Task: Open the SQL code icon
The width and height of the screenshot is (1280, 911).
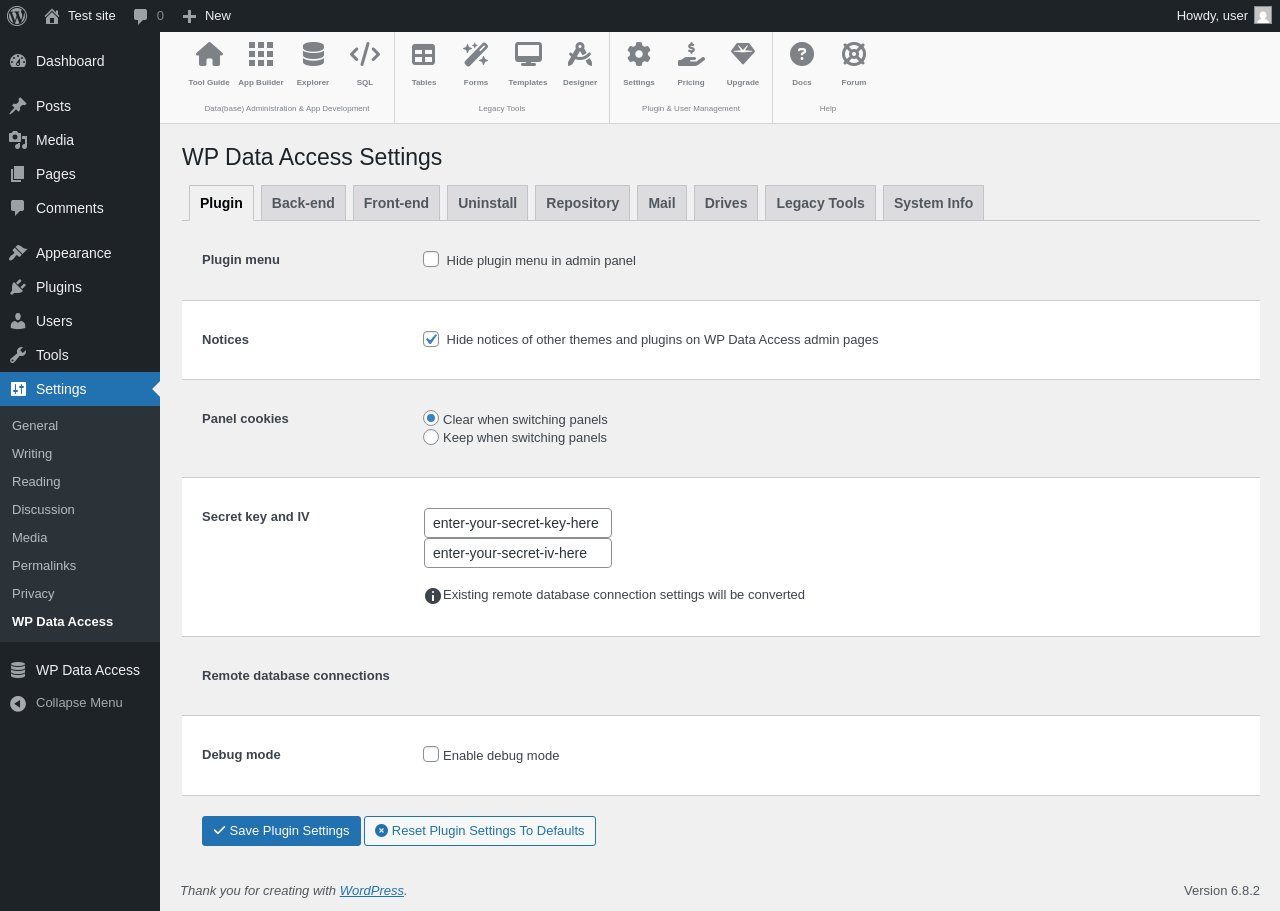Action: pyautogui.click(x=365, y=54)
